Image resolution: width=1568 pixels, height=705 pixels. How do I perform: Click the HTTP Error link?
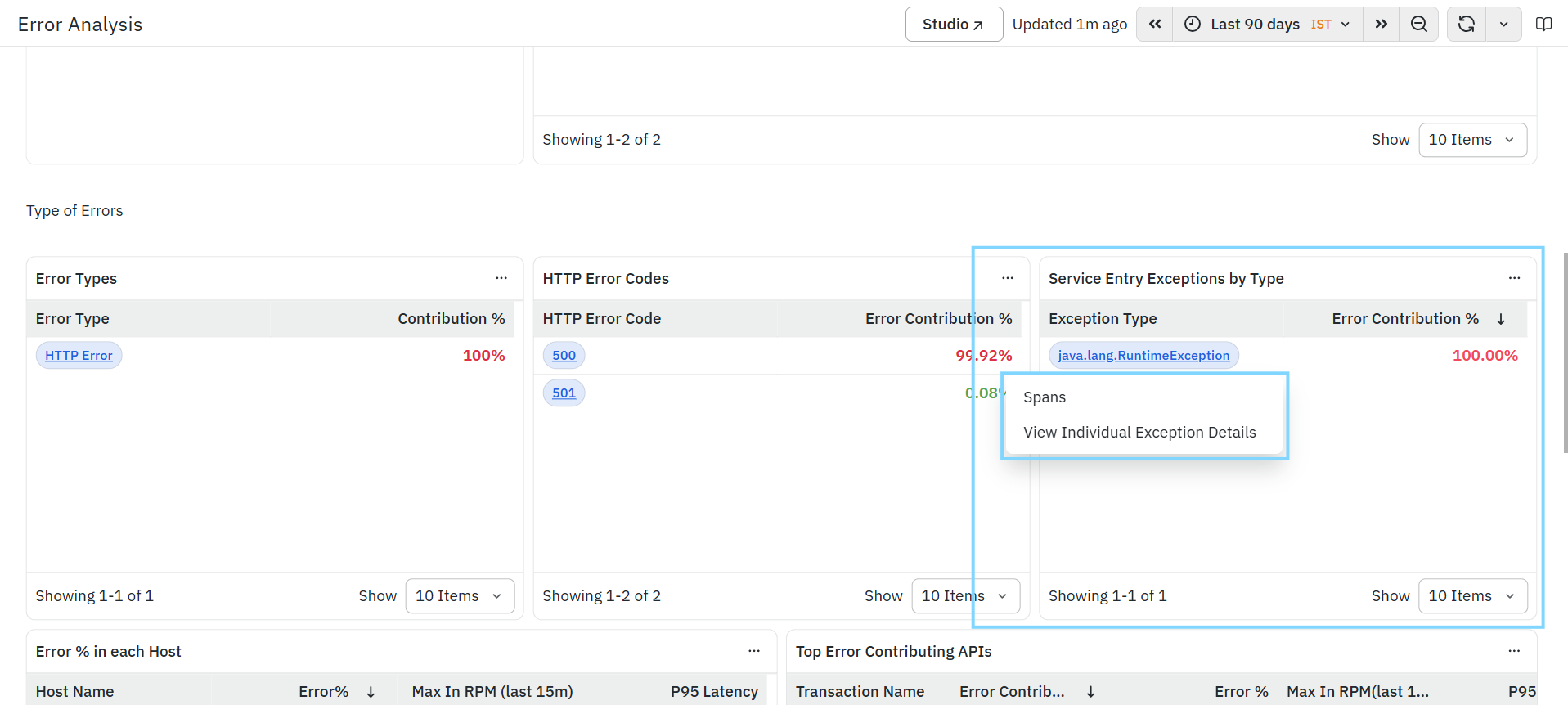click(79, 356)
